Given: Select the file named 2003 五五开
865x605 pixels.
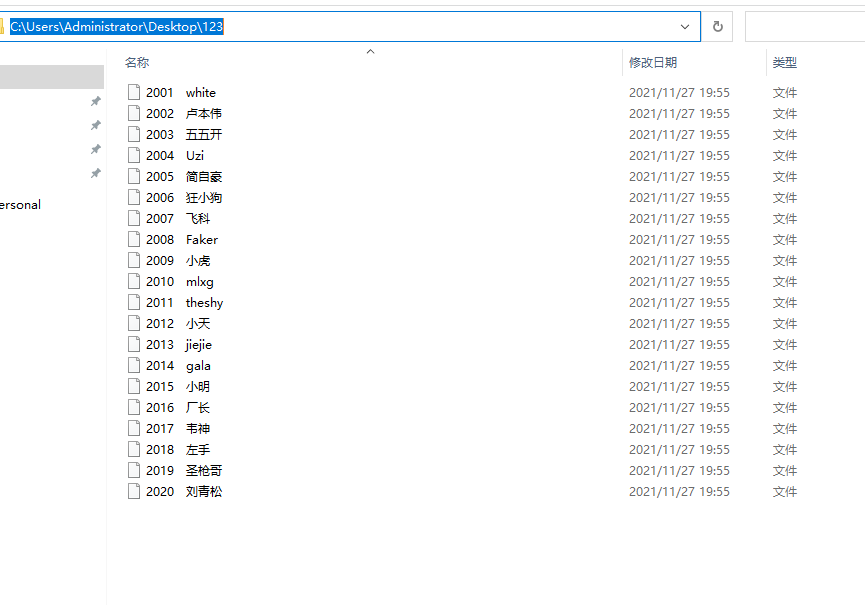Looking at the screenshot, I should (184, 135).
